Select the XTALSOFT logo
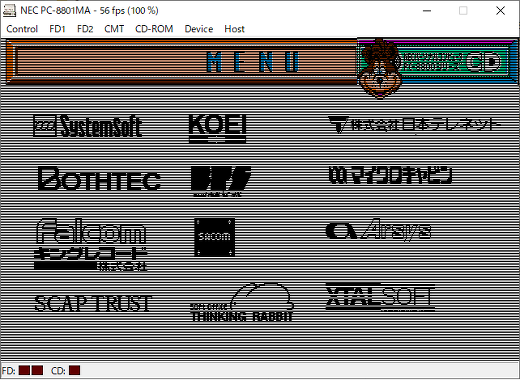Screen dimensions: 520x380 (380, 296)
